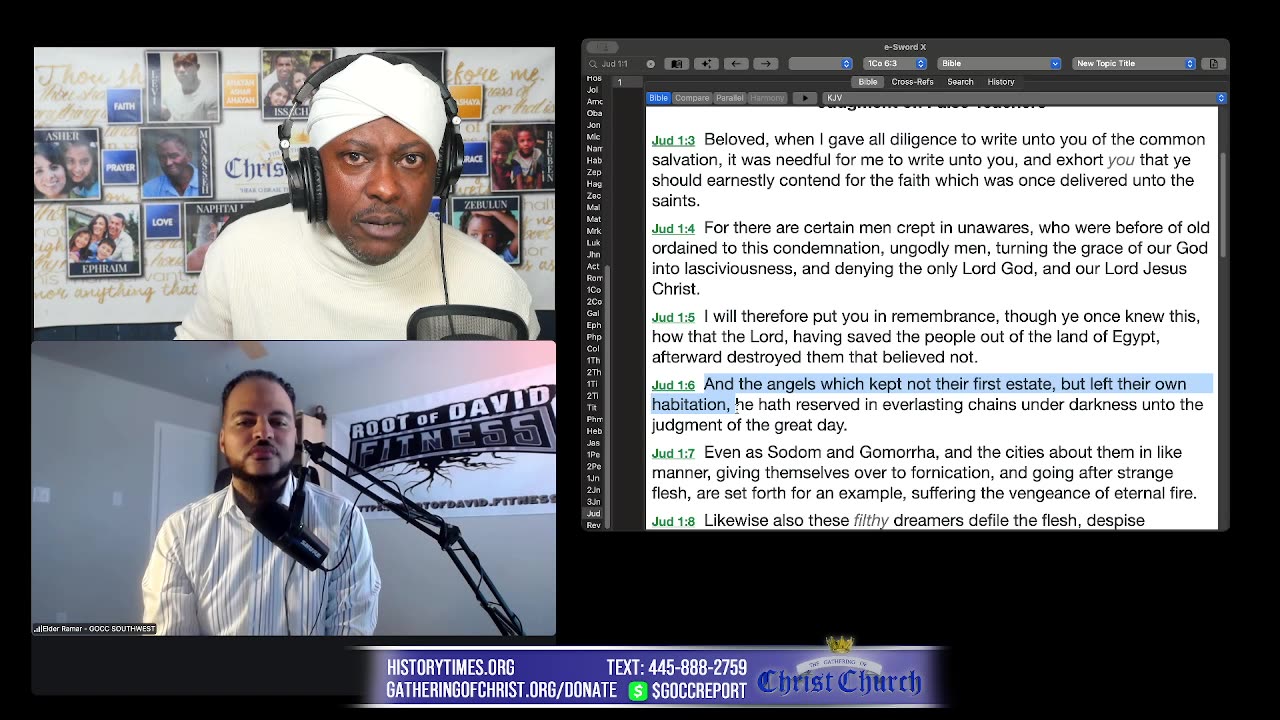Select the book Luk in the book list
Screen dimensions: 1280x720
[x=594, y=243]
